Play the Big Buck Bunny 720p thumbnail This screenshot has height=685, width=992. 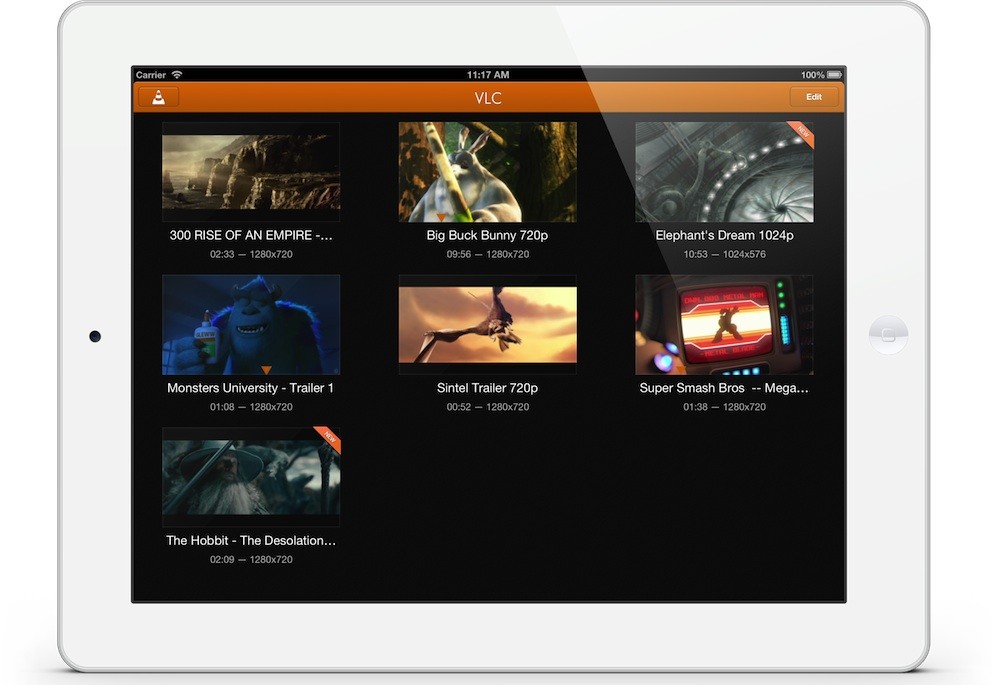coord(488,172)
